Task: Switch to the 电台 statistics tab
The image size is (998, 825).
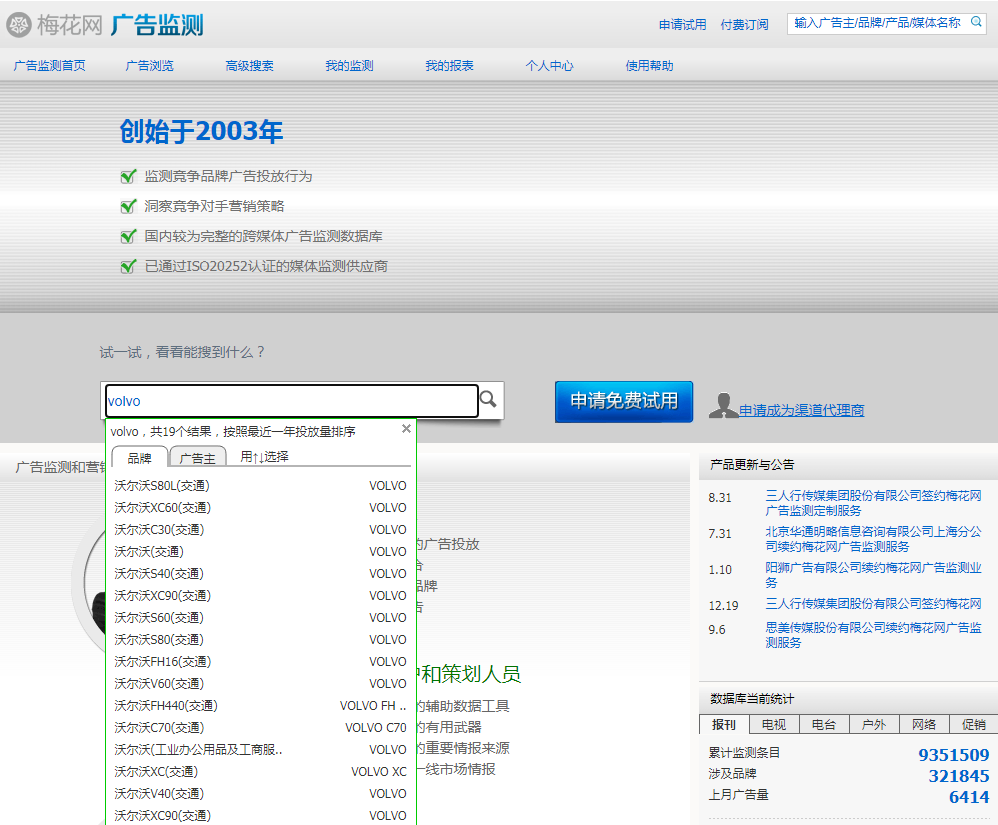Action: [x=824, y=724]
